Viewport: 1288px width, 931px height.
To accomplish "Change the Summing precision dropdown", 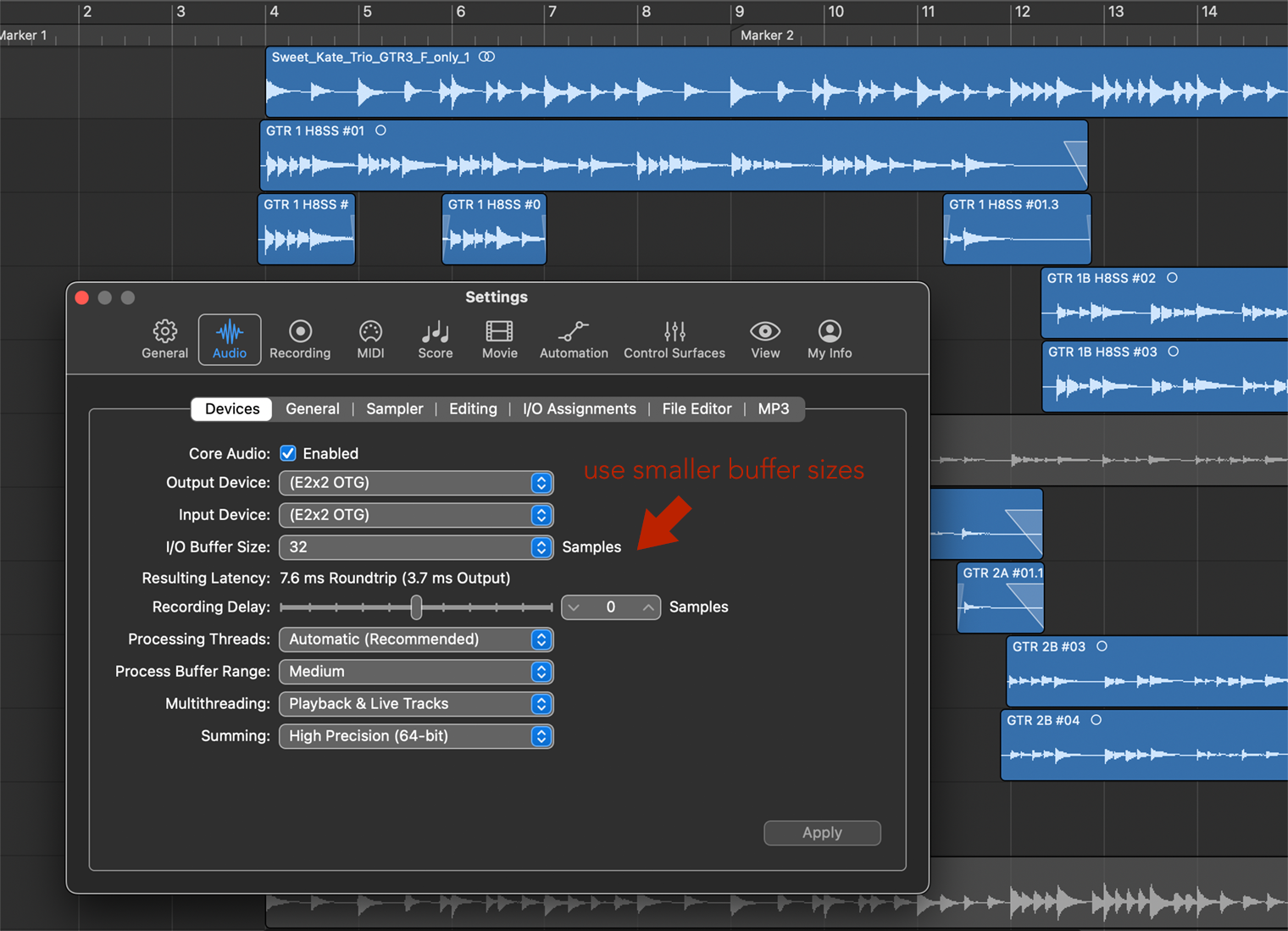I will [416, 736].
